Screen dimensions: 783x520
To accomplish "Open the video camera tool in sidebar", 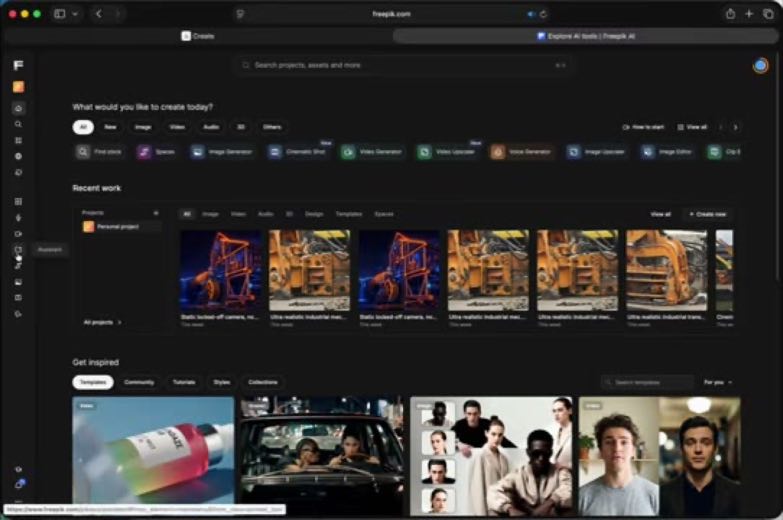I will point(18,233).
